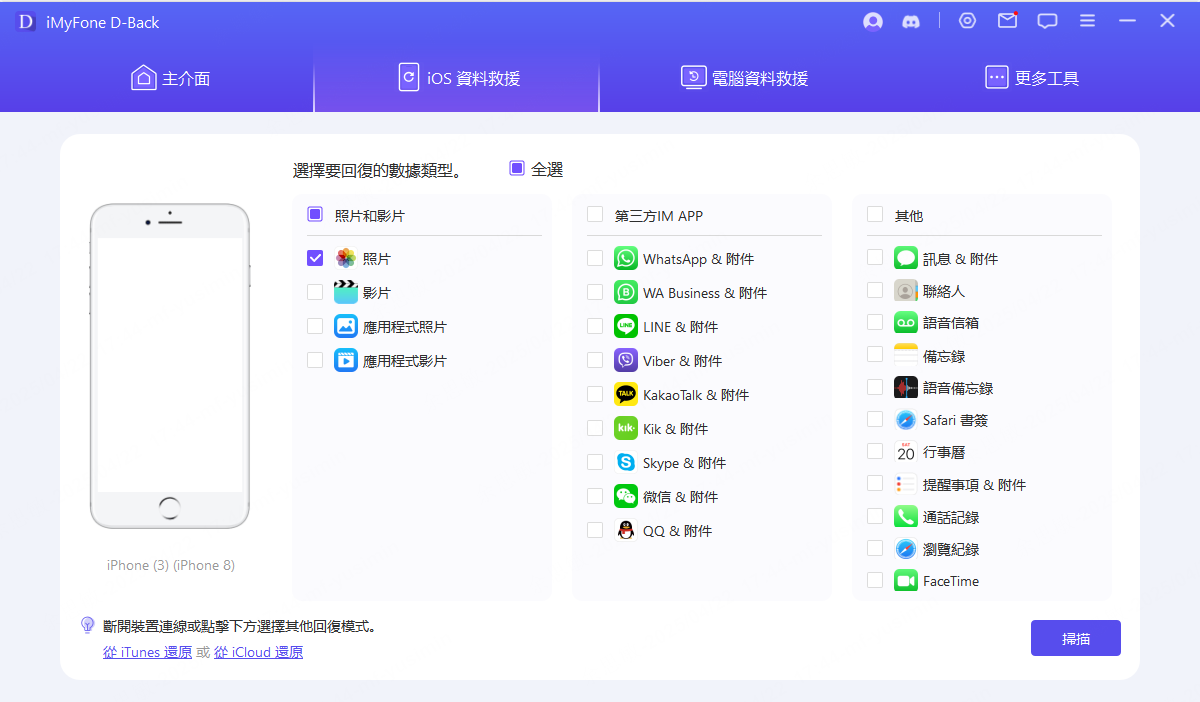The height and width of the screenshot is (702, 1200).
Task: Check the 應用程式照片 checkbox
Action: 315,326
